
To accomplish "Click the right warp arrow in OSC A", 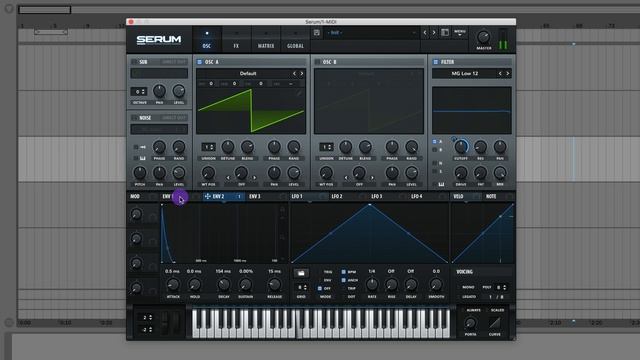I will pyautogui.click(x=254, y=178).
